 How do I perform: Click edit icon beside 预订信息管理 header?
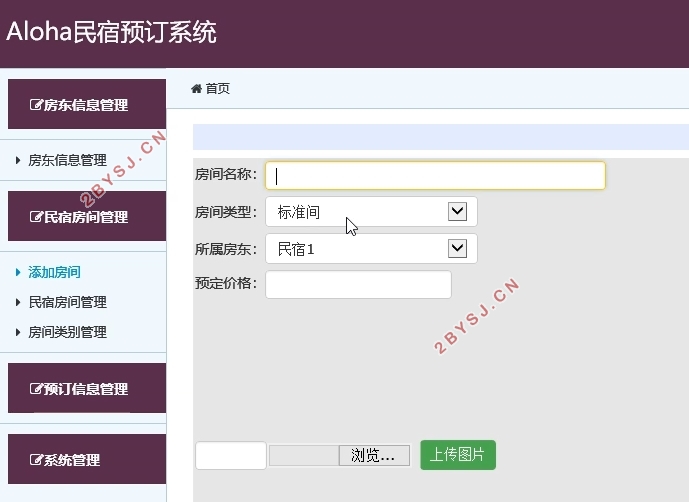[37, 389]
